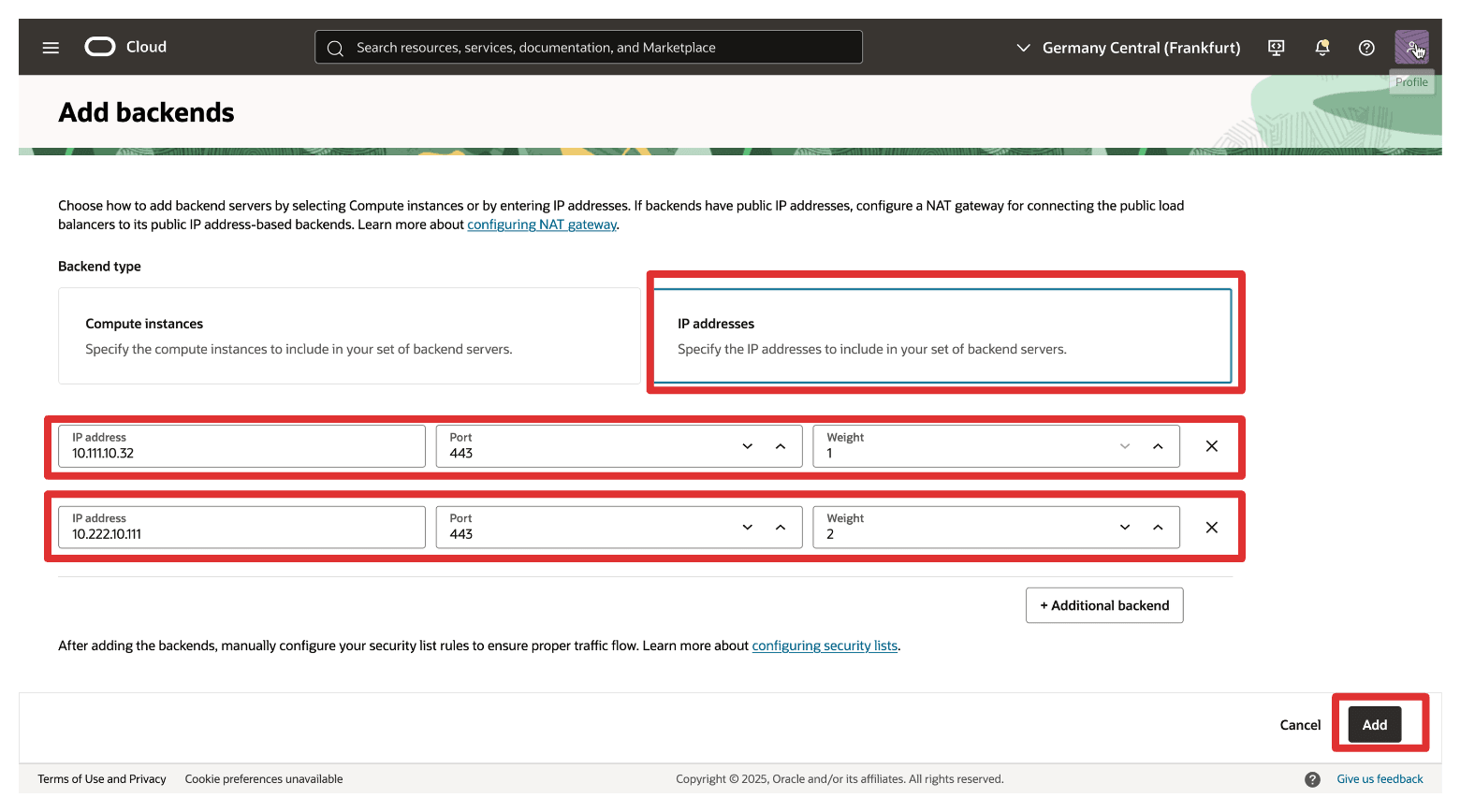
Task: Click the help icon beside Give us feedback
Action: 1312,779
